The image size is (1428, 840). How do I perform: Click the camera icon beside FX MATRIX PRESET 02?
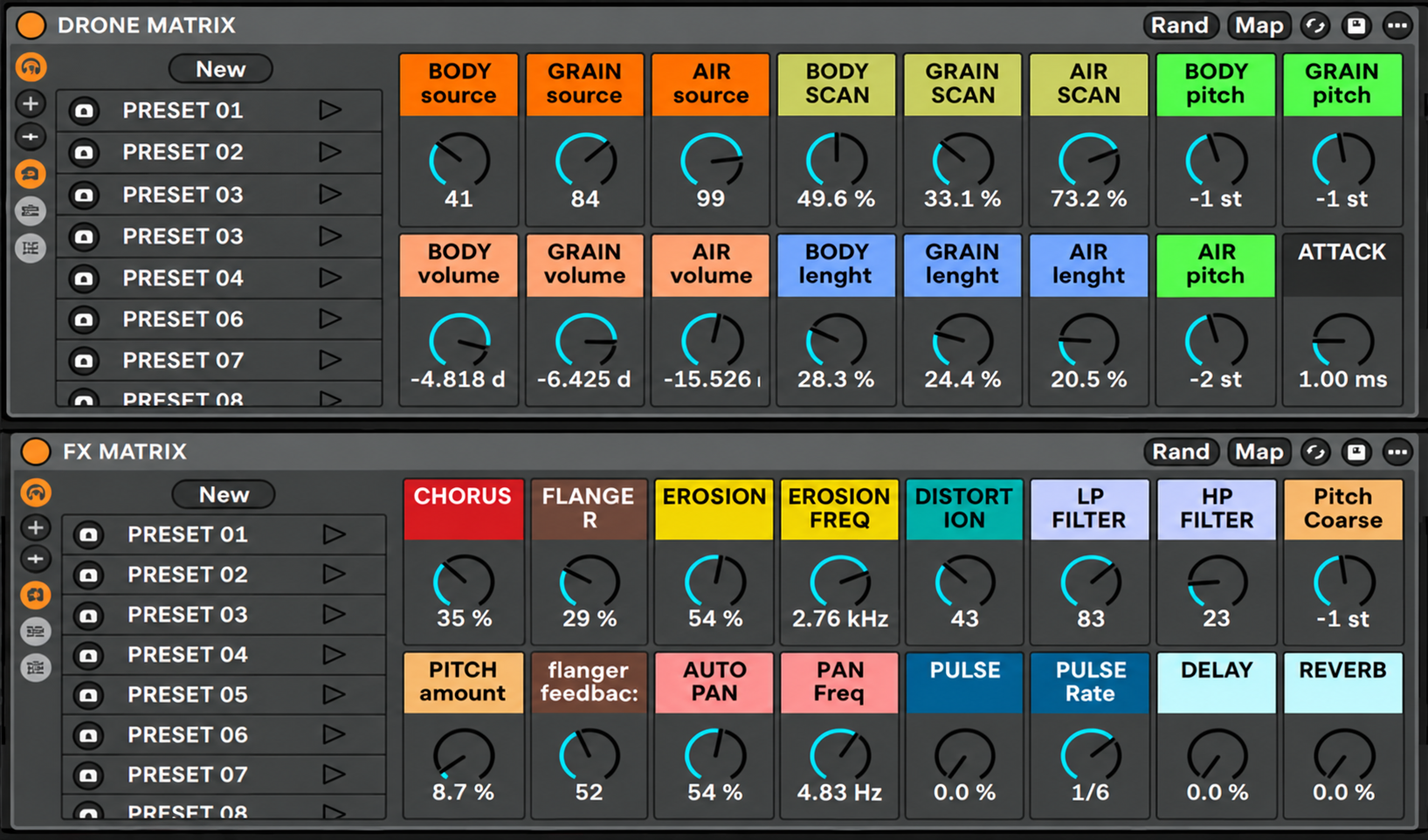(88, 575)
